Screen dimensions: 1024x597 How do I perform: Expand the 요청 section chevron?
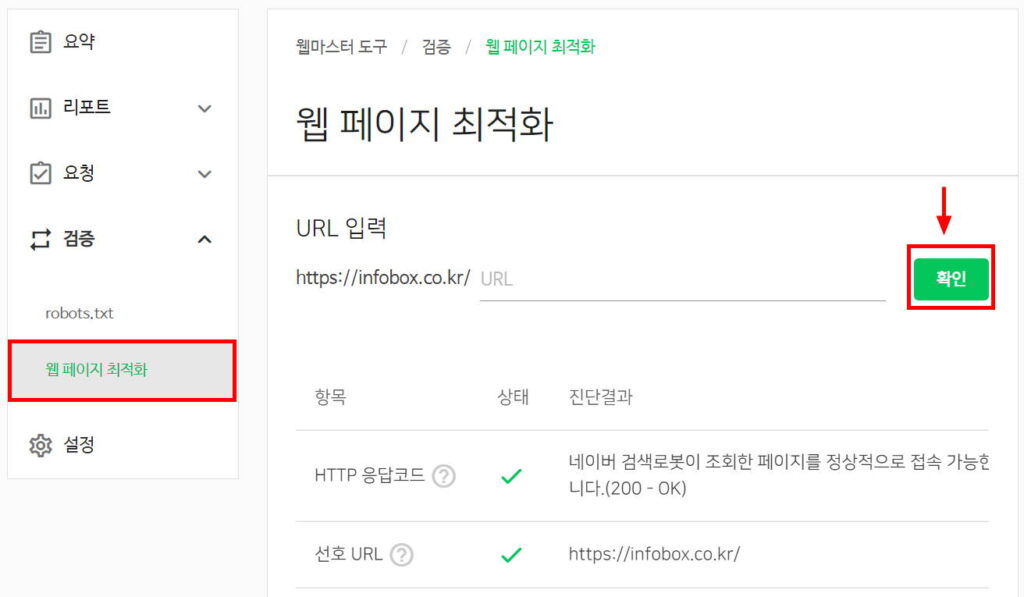click(x=204, y=173)
